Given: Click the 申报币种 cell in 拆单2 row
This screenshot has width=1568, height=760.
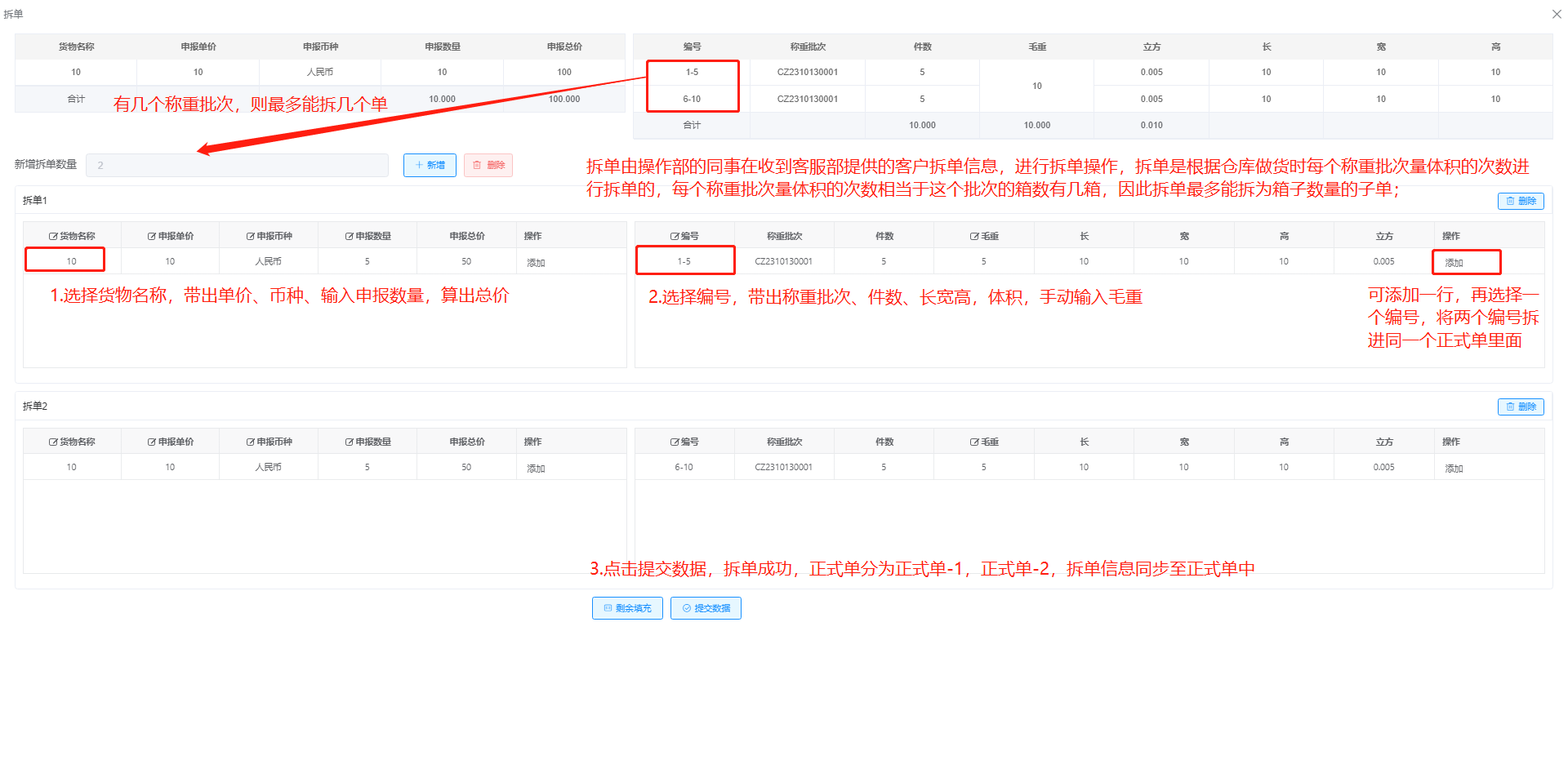Looking at the screenshot, I should tap(268, 467).
